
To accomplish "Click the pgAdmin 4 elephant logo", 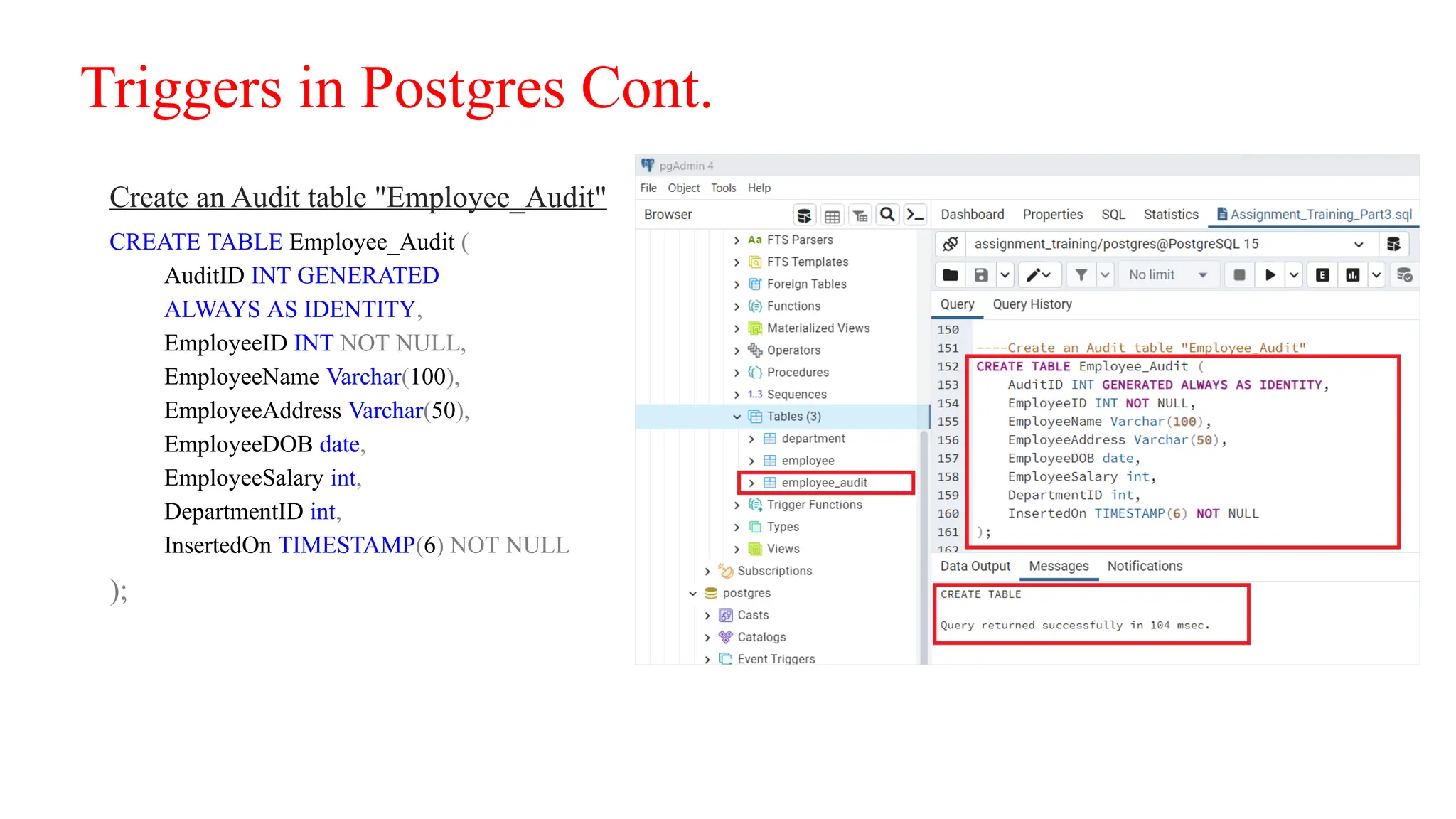I will coord(648,165).
